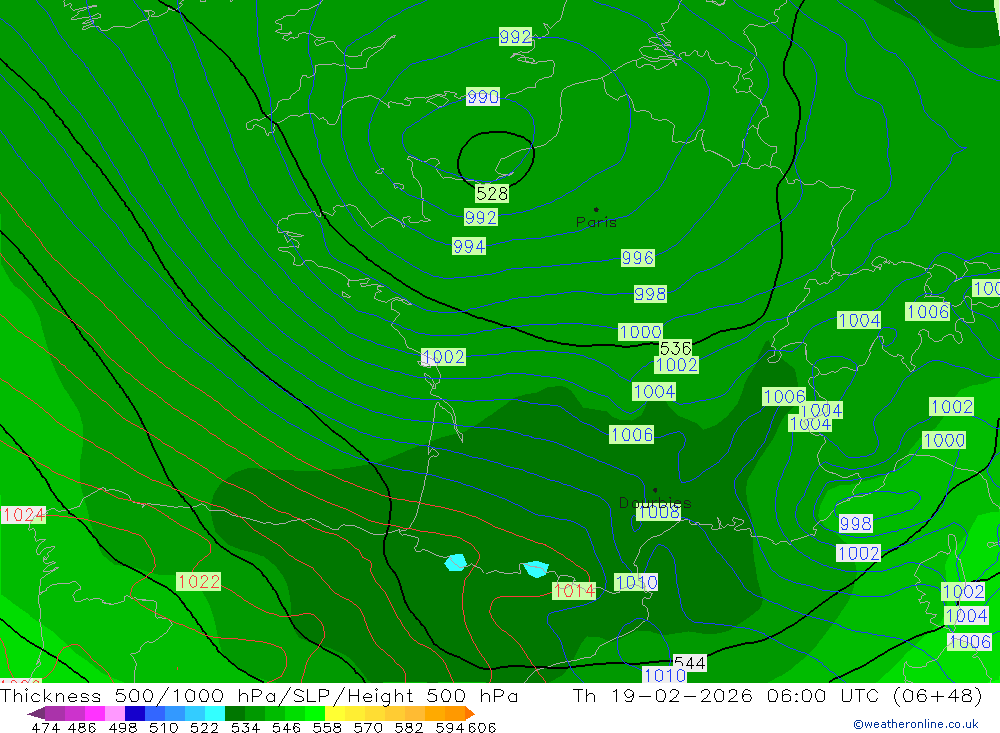Screen dimensions: 1000x733
Task: Click the Paris city dot marker
Action: [596, 209]
